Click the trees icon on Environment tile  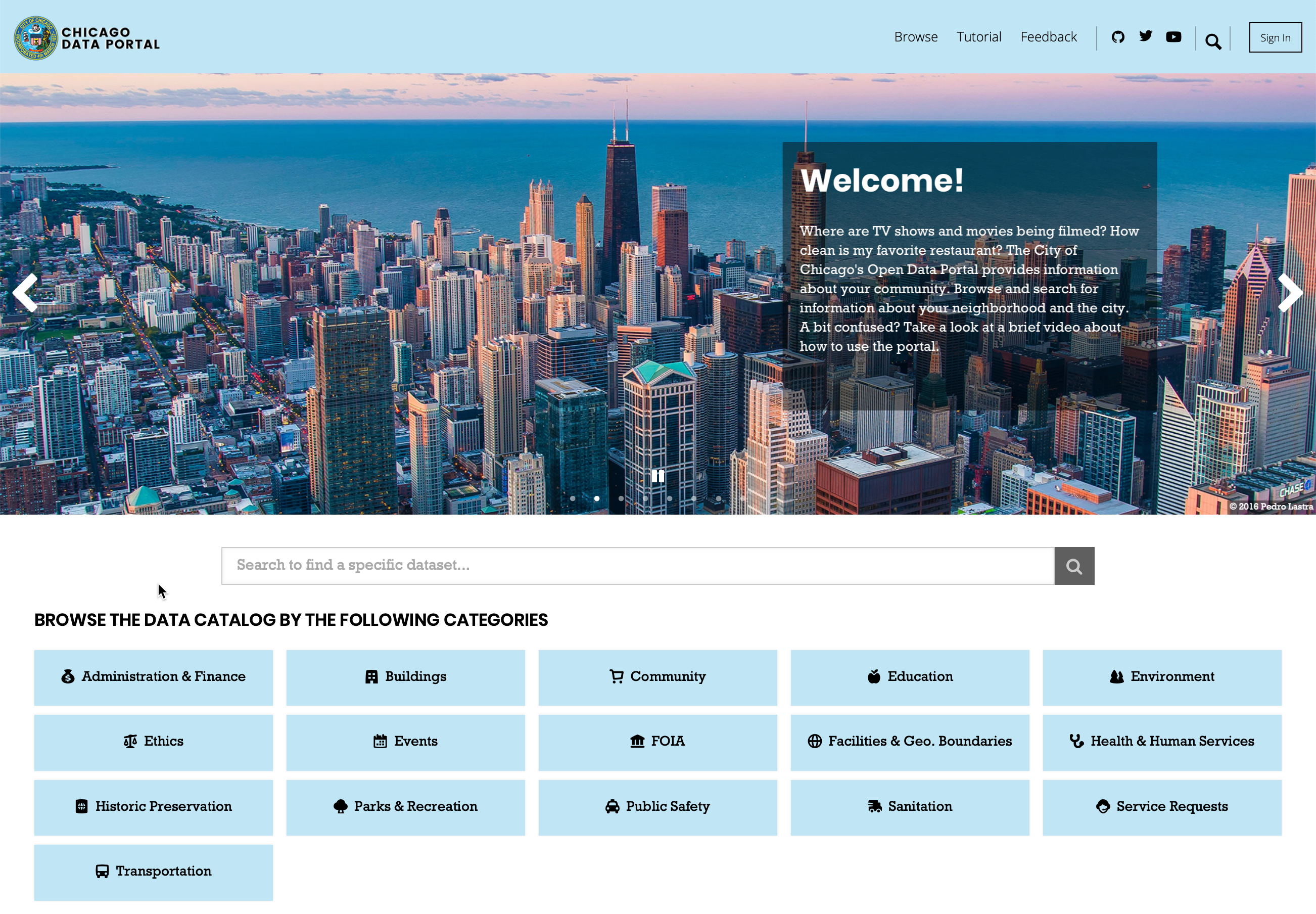[x=1116, y=676]
